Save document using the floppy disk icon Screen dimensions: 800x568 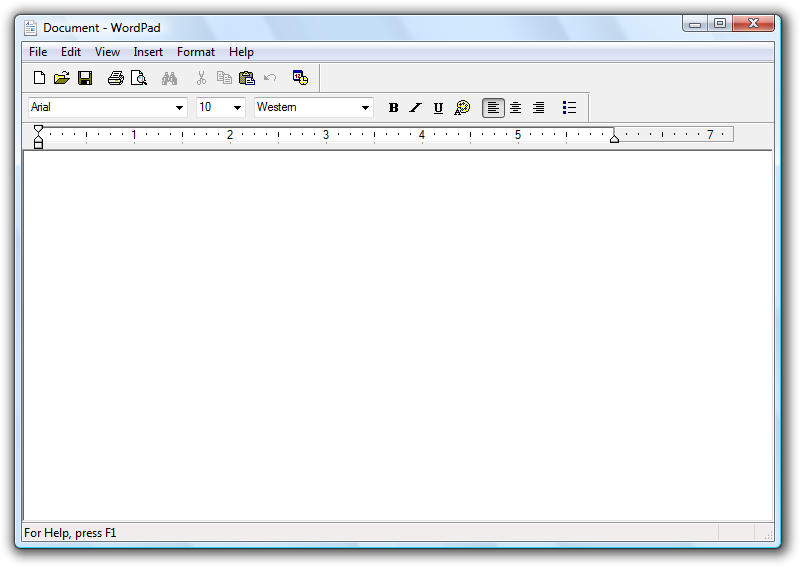pyautogui.click(x=85, y=78)
